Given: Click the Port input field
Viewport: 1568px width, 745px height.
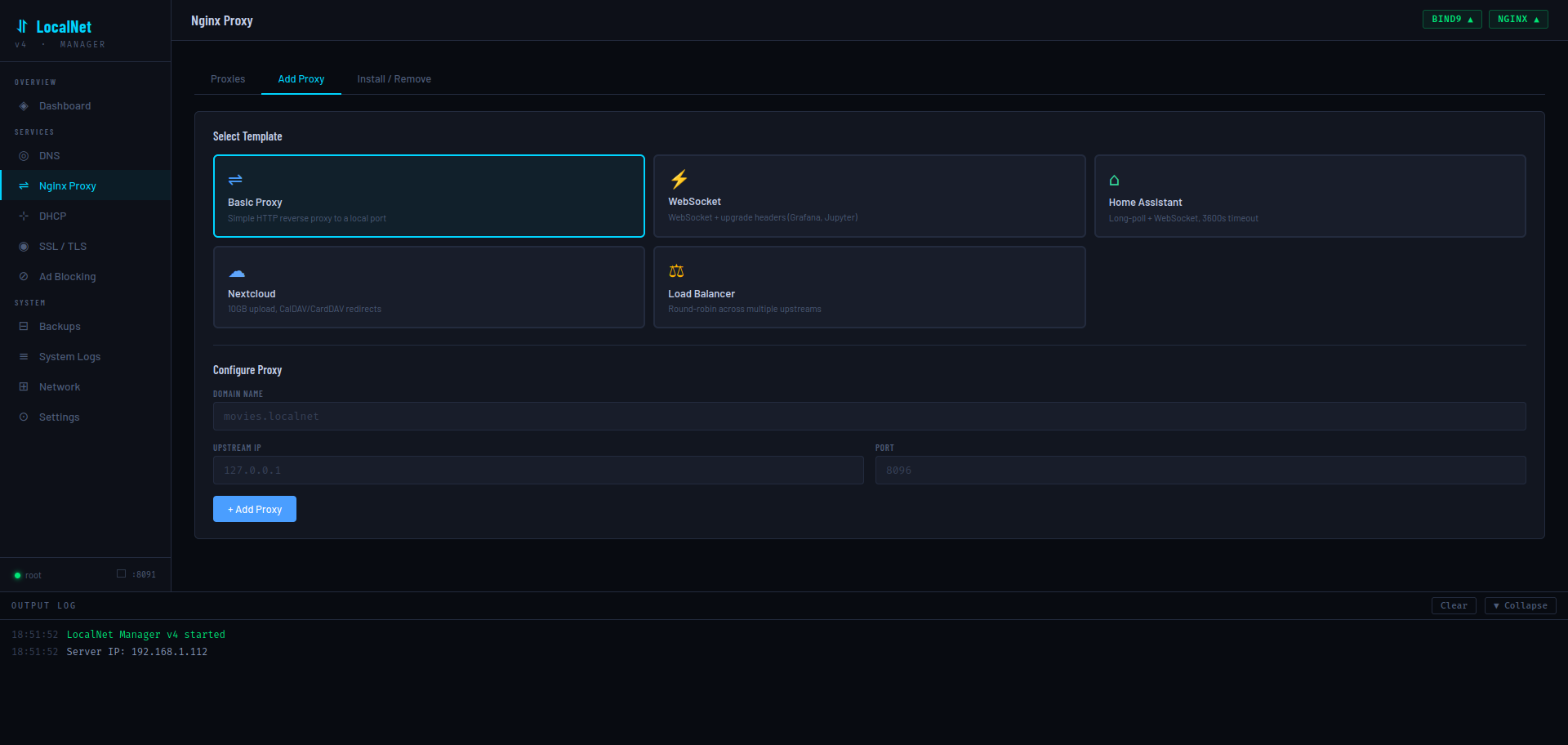Looking at the screenshot, I should click(1200, 471).
